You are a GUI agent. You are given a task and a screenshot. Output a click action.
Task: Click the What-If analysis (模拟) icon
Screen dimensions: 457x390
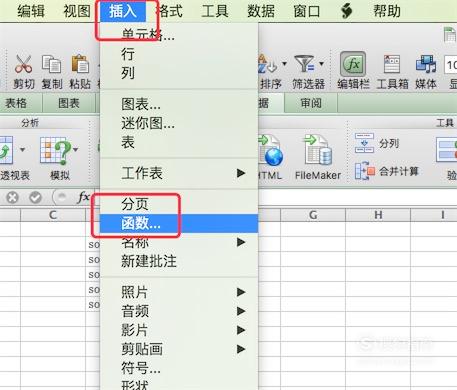tap(55, 151)
